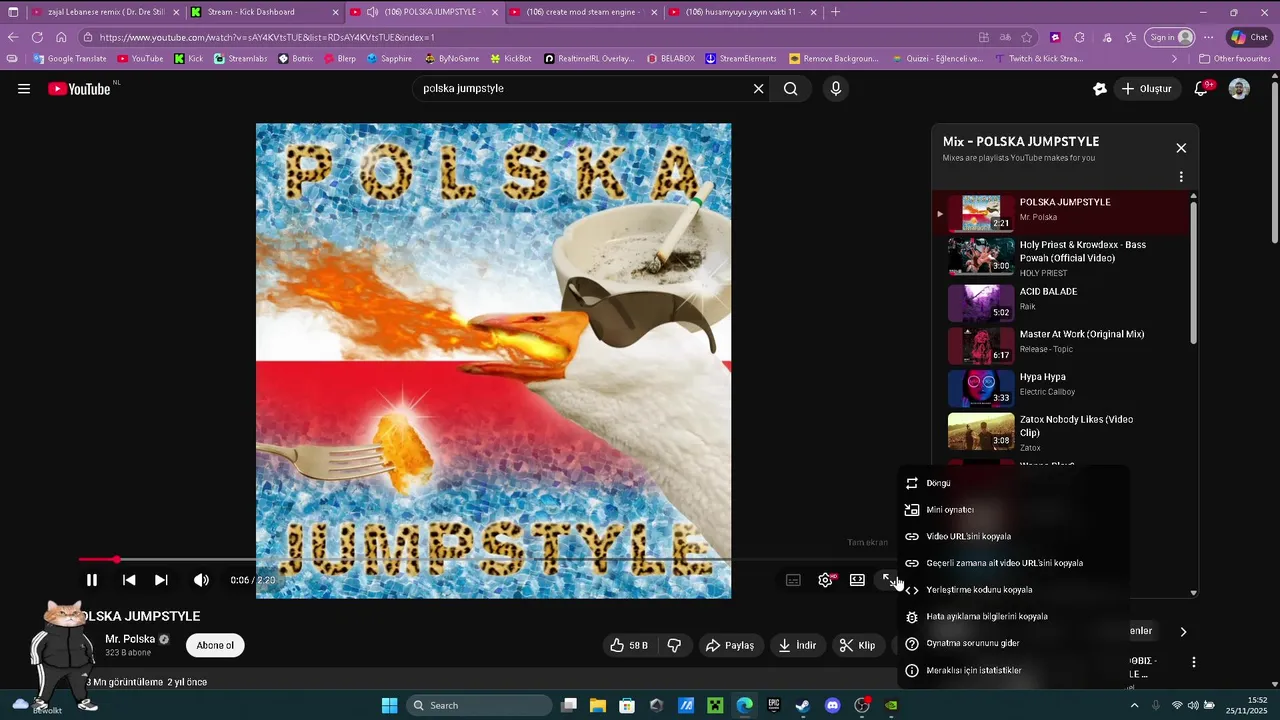This screenshot has height=720, width=1280.
Task: Skip to the next video
Action: coord(161,580)
